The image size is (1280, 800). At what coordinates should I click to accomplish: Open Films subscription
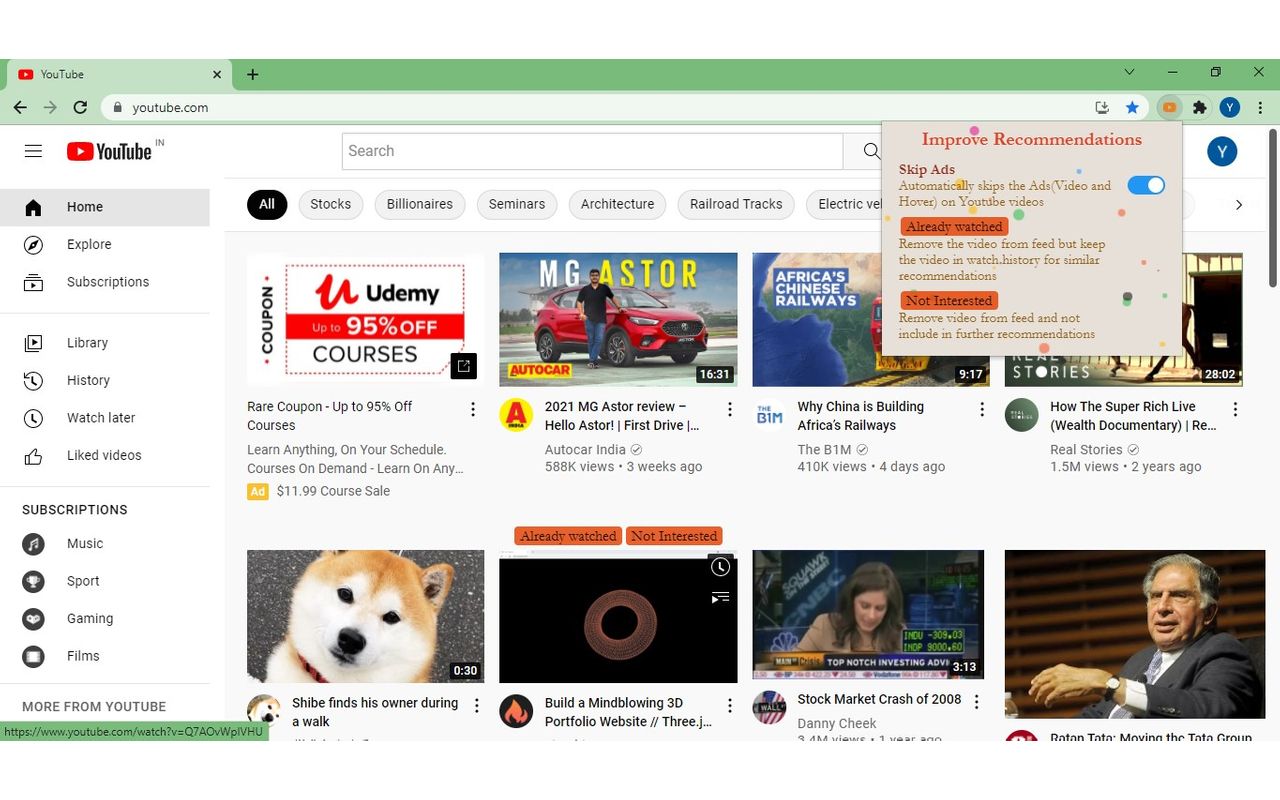105,656
